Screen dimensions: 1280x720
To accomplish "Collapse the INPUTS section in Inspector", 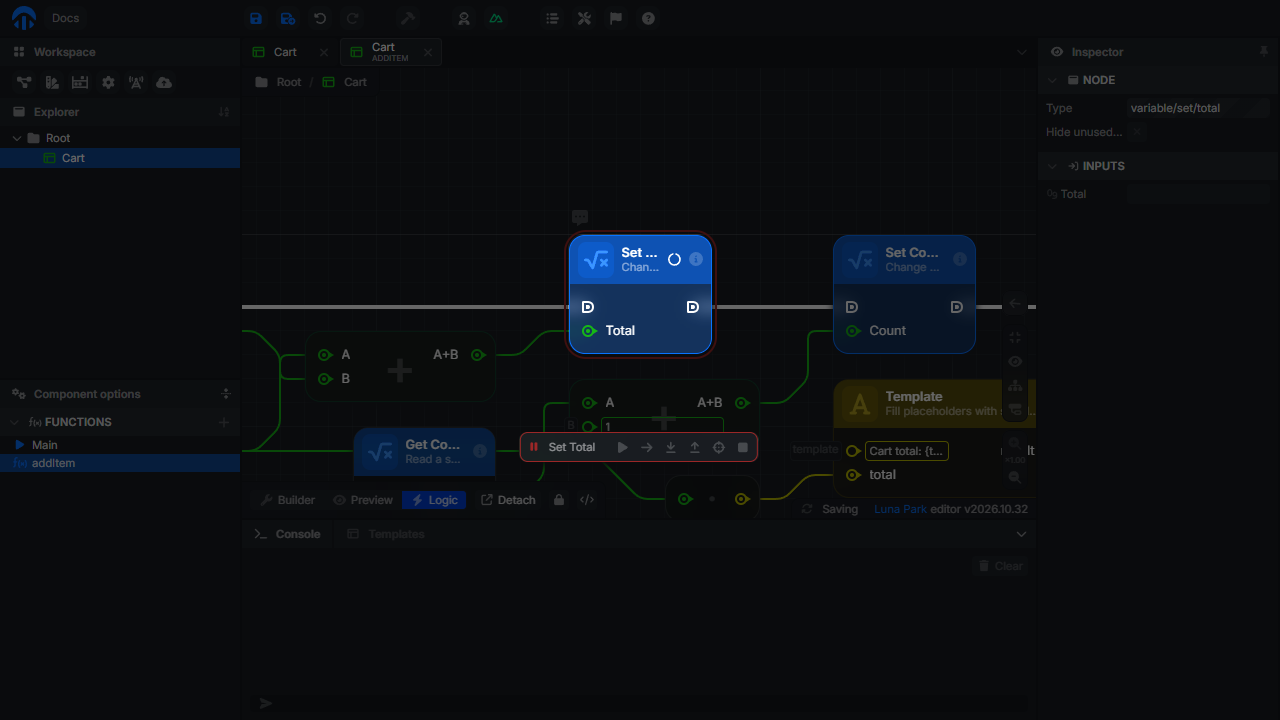I will tap(1052, 166).
